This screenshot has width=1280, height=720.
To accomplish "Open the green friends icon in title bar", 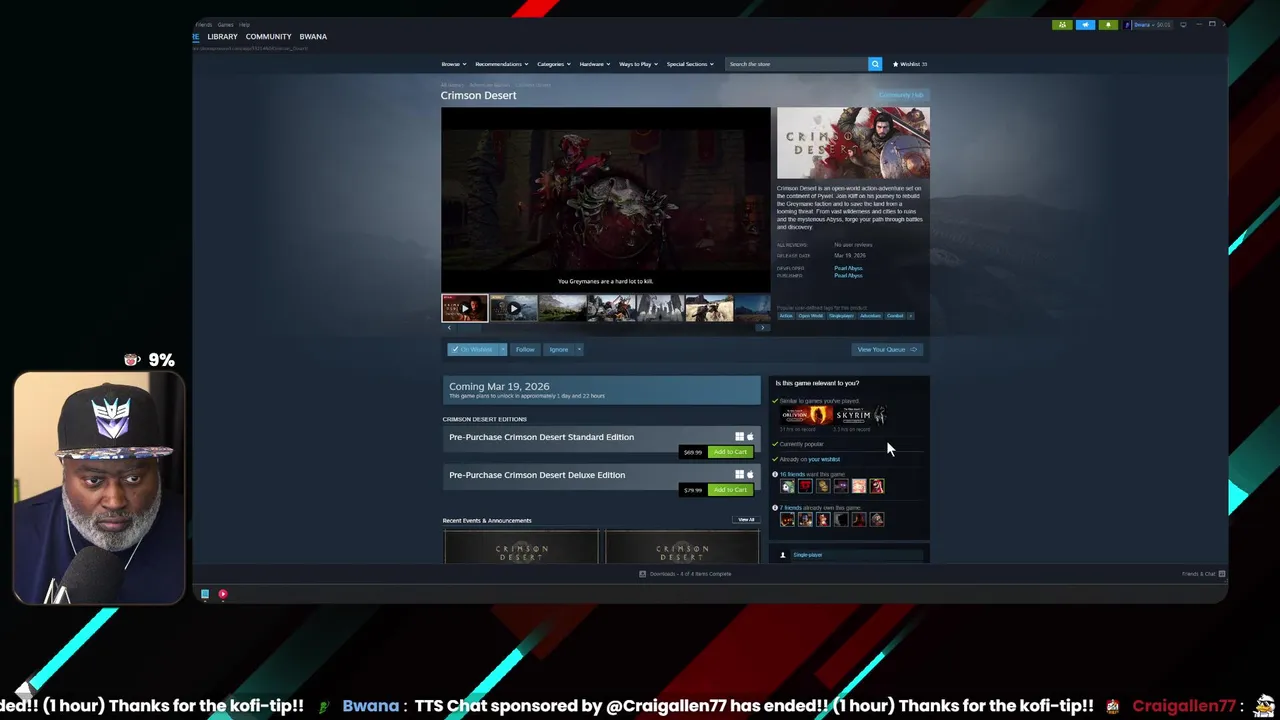I will pyautogui.click(x=1062, y=24).
